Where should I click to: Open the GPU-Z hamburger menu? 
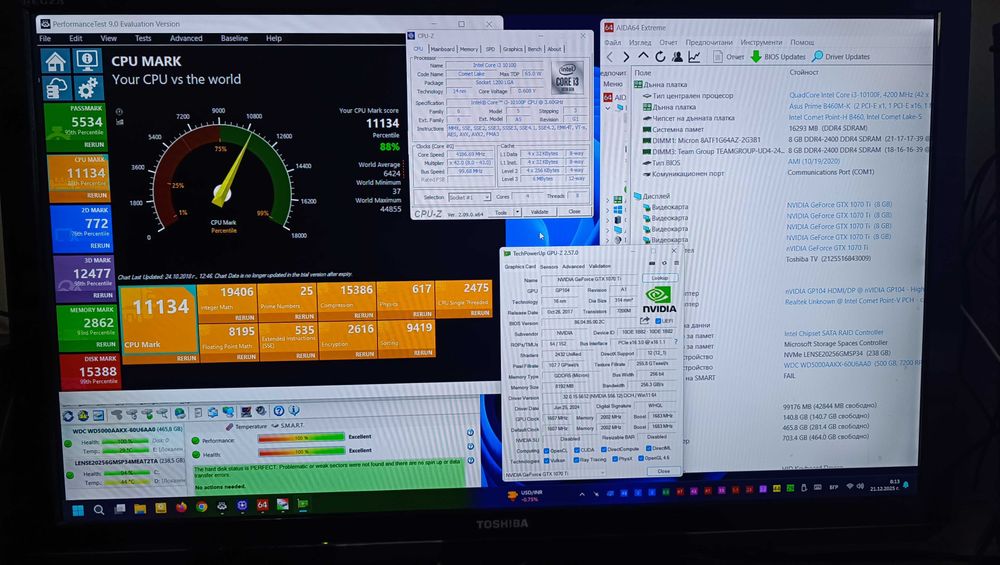pos(676,263)
